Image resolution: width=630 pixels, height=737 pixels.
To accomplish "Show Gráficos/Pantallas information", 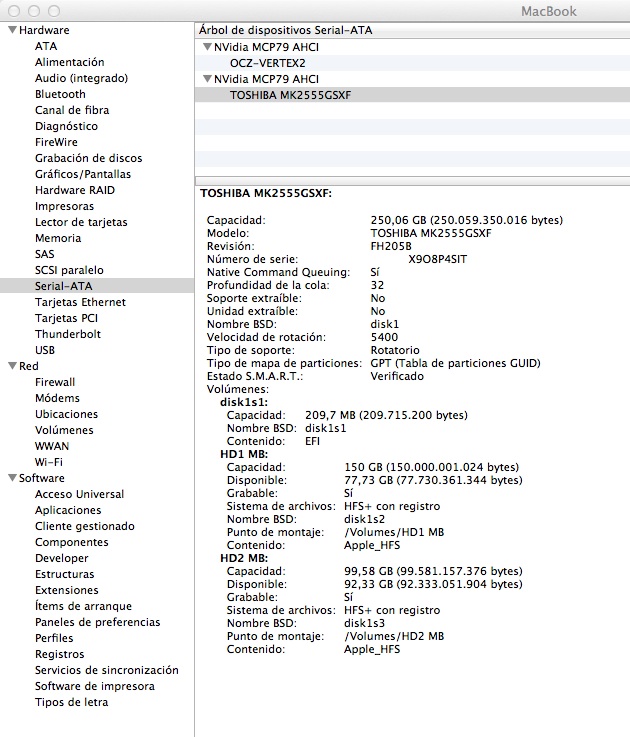I will (82, 174).
